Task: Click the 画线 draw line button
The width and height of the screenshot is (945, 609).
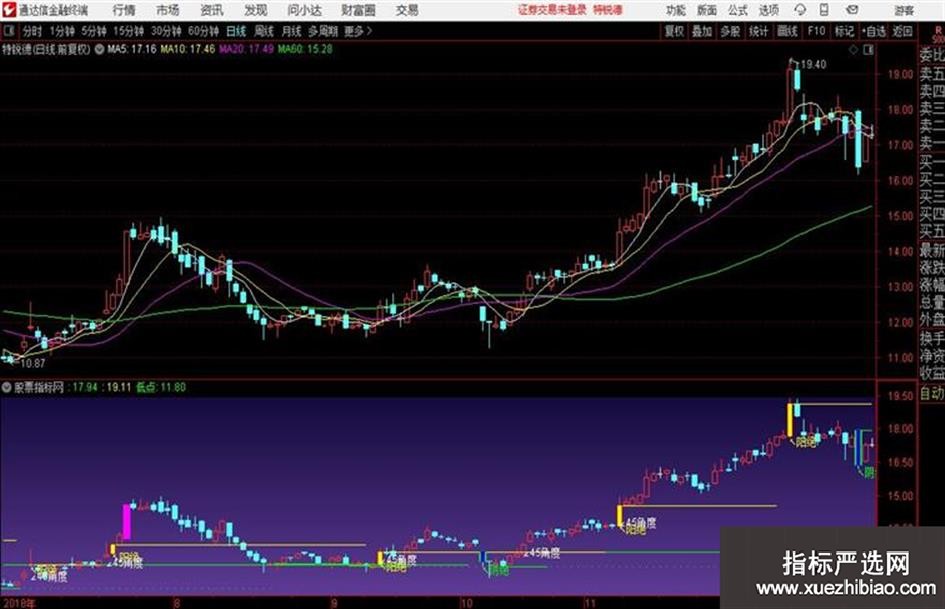Action: [x=787, y=31]
